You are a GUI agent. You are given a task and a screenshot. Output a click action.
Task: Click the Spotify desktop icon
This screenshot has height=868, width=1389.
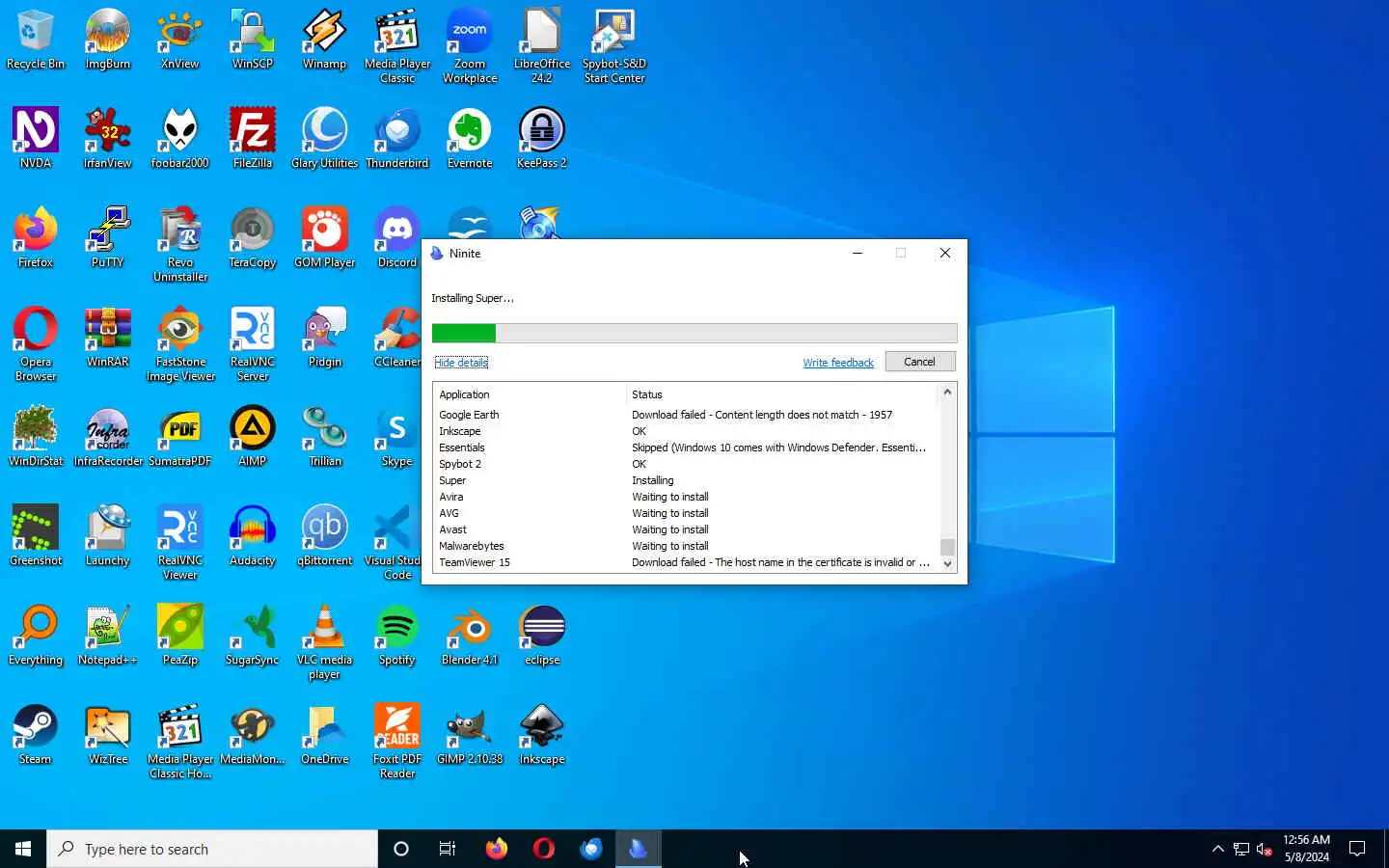pos(396,636)
